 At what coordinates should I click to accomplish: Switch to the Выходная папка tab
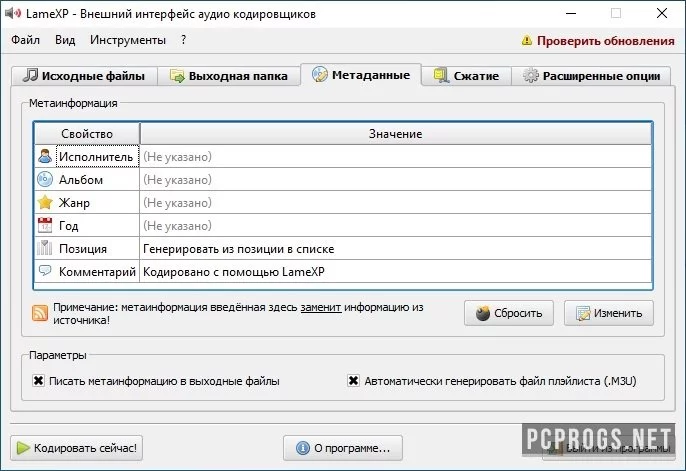pyautogui.click(x=229, y=76)
